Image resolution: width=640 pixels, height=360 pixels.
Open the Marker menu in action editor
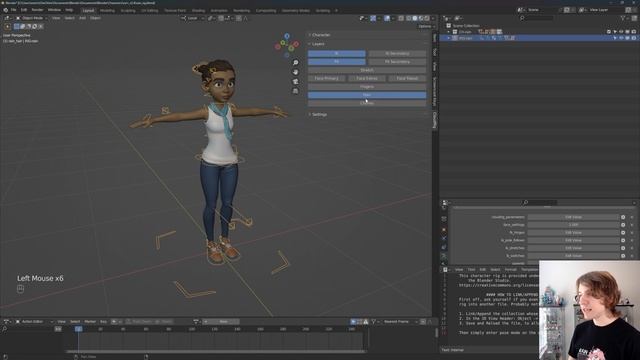tap(90, 322)
